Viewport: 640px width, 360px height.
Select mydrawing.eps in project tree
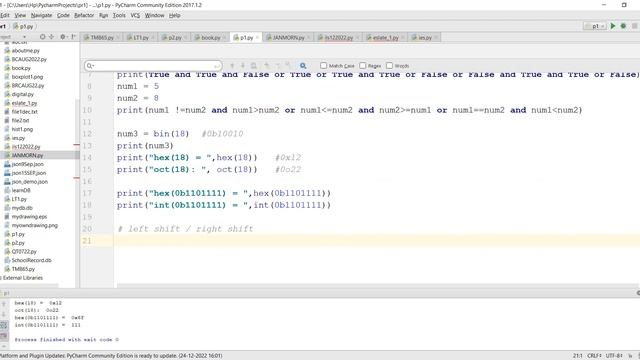(x=29, y=217)
